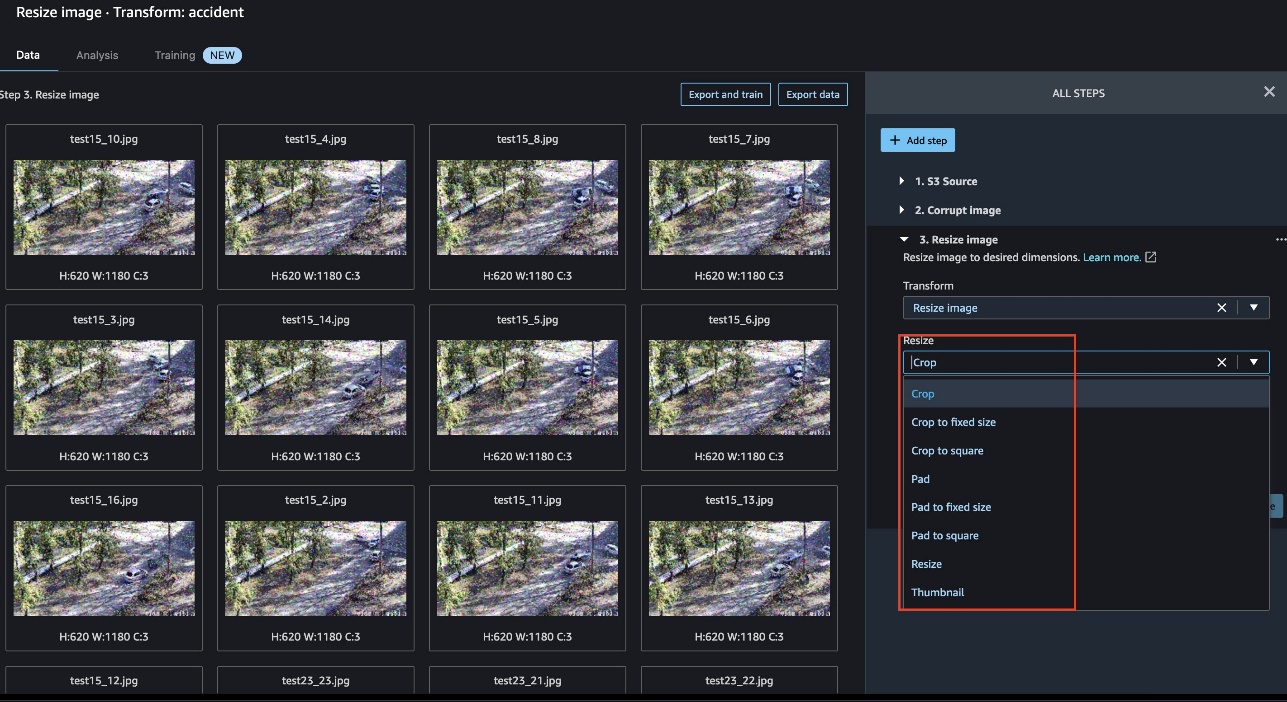Expand step 2. Corrupt image
Screen dimensions: 1287x702
coord(903,211)
